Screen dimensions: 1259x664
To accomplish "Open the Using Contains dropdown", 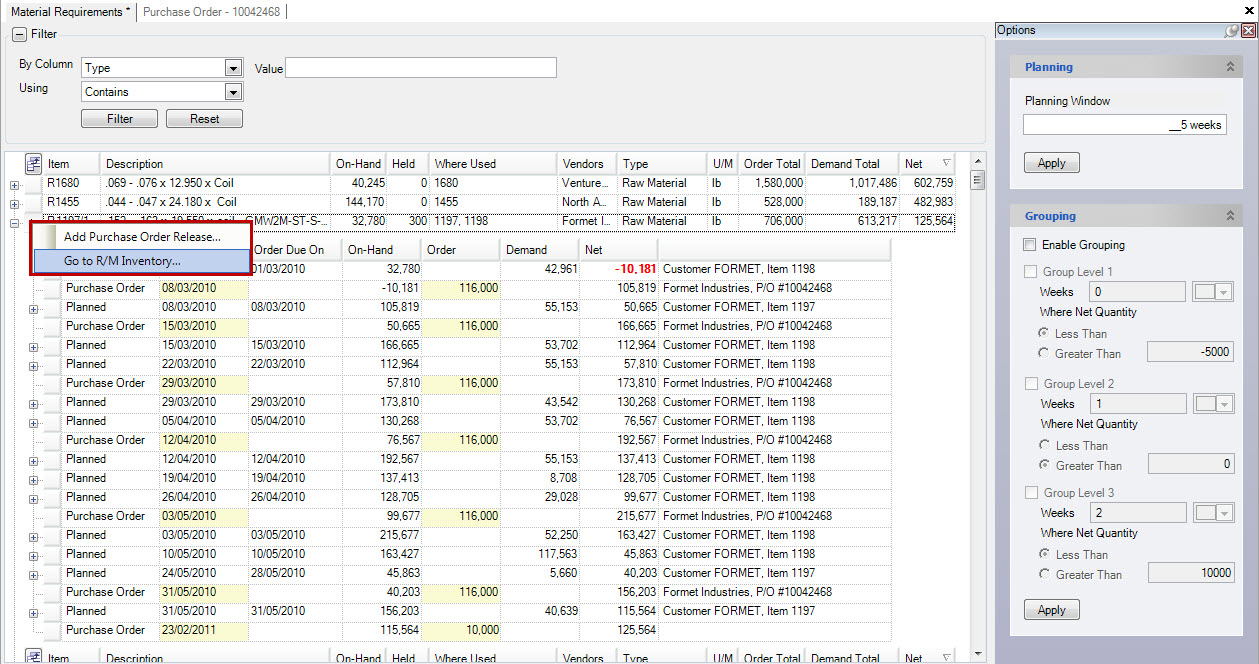I will tap(233, 92).
